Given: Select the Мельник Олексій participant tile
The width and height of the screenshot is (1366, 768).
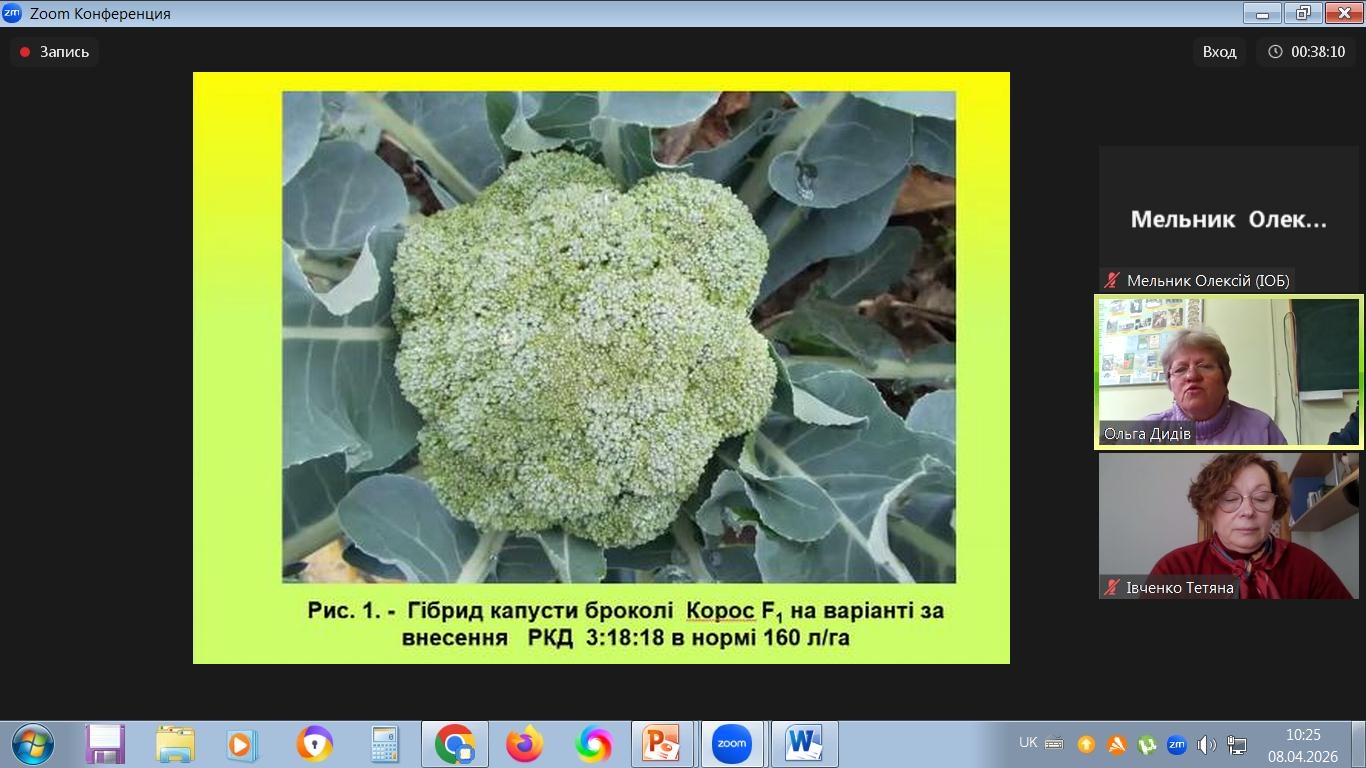Looking at the screenshot, I should tap(1228, 219).
